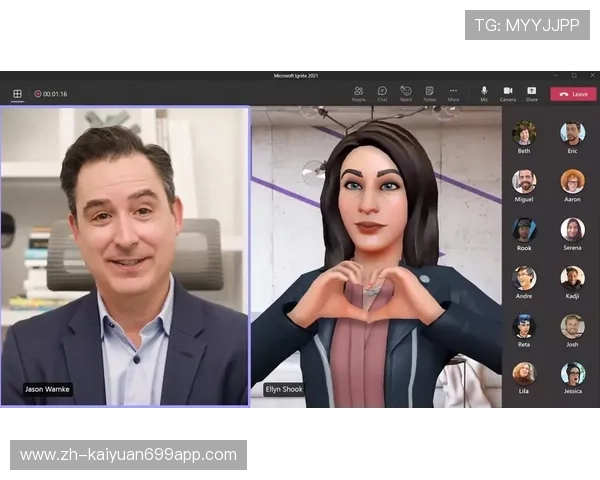Click the 00:01:16 meeting timer
Image resolution: width=600 pixels, height=480 pixels.
tap(55, 94)
